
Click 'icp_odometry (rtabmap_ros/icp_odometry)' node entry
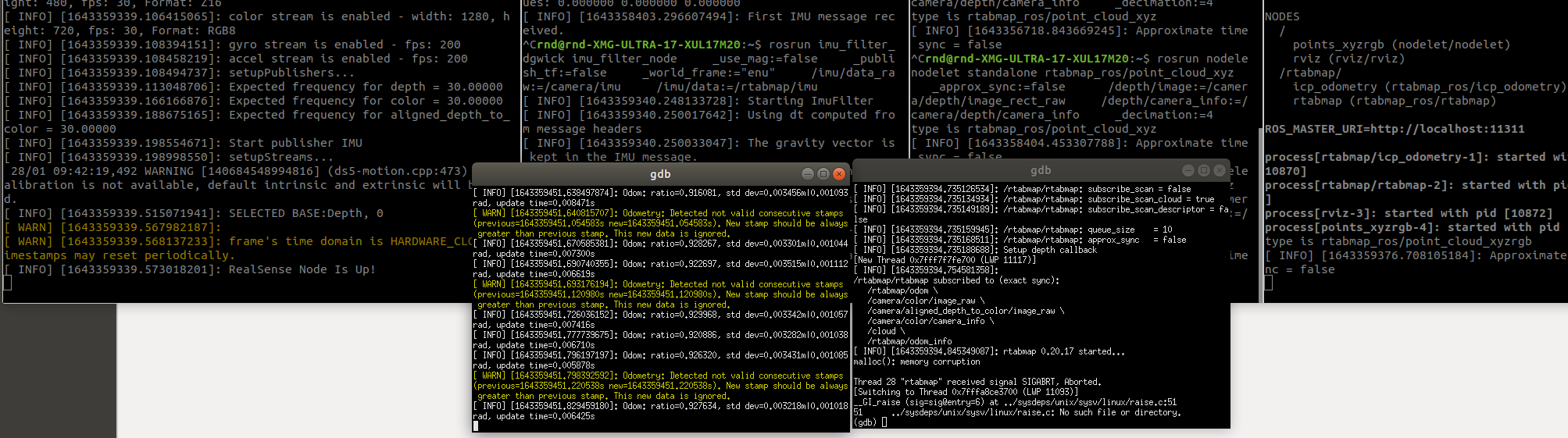click(1429, 87)
